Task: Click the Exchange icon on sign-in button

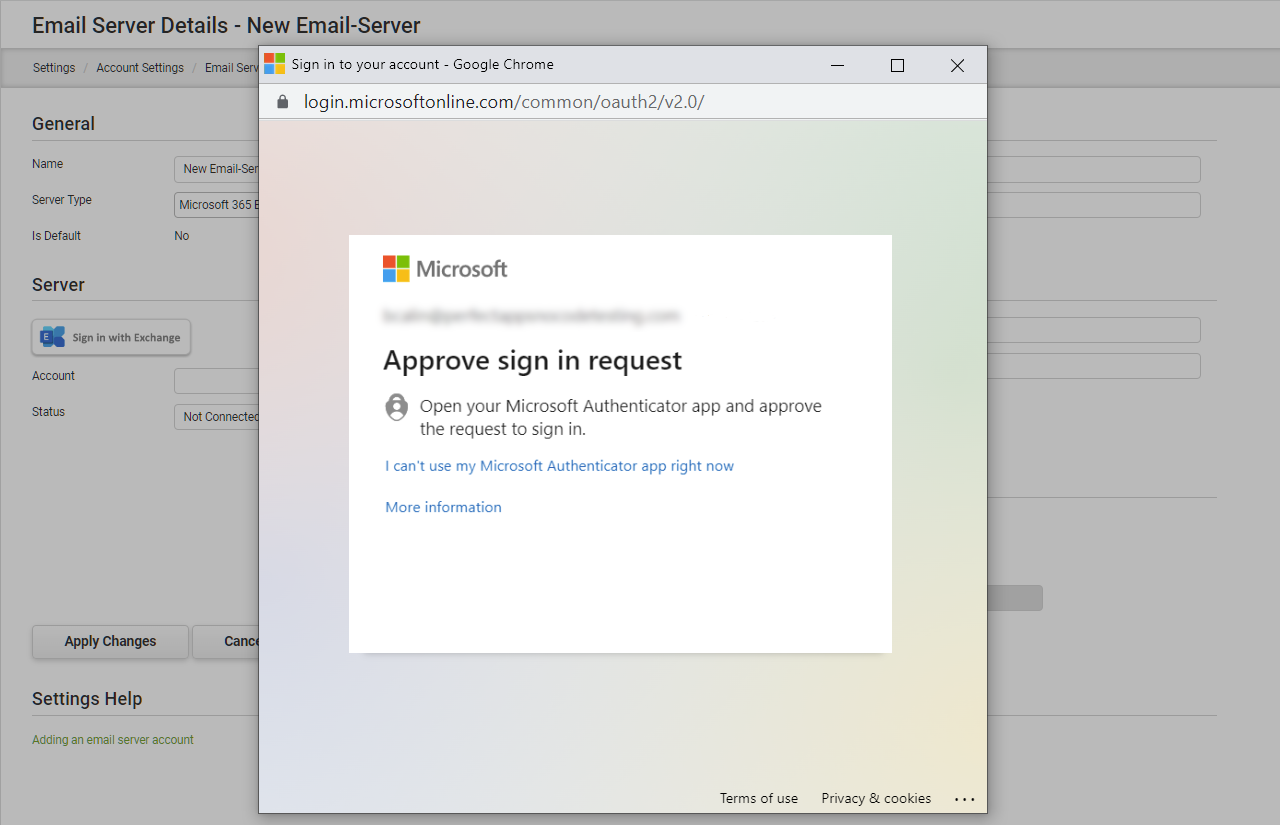Action: 52,337
